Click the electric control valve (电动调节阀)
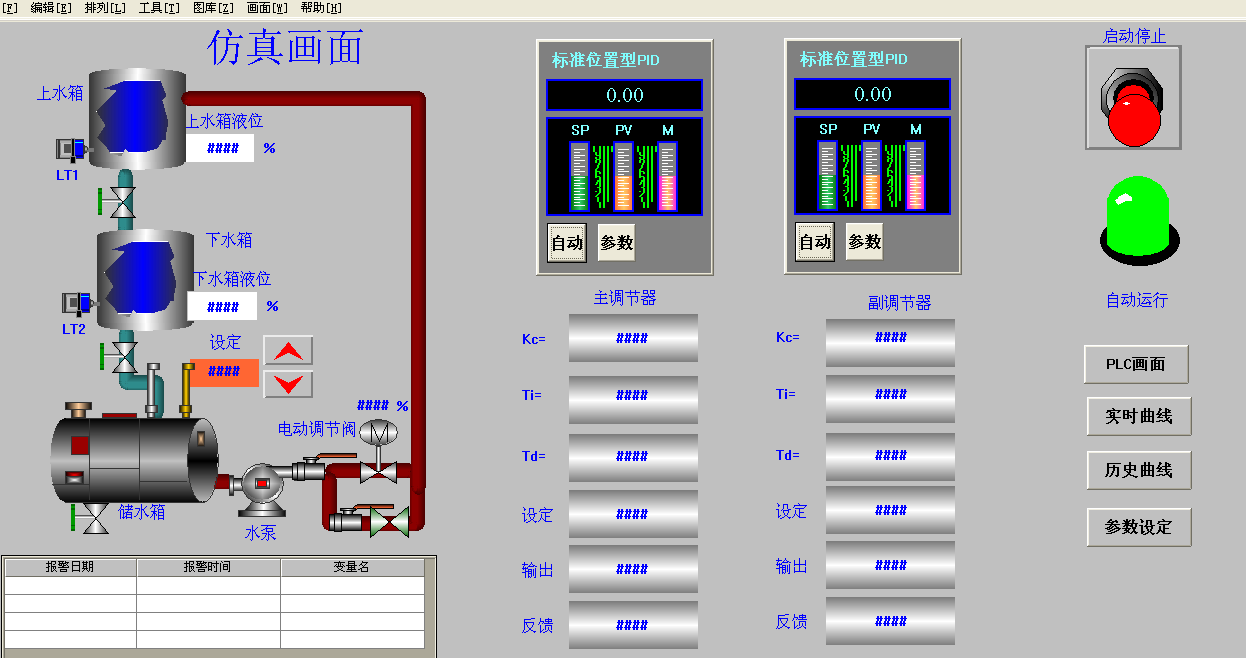The height and width of the screenshot is (658, 1246). pos(378,450)
